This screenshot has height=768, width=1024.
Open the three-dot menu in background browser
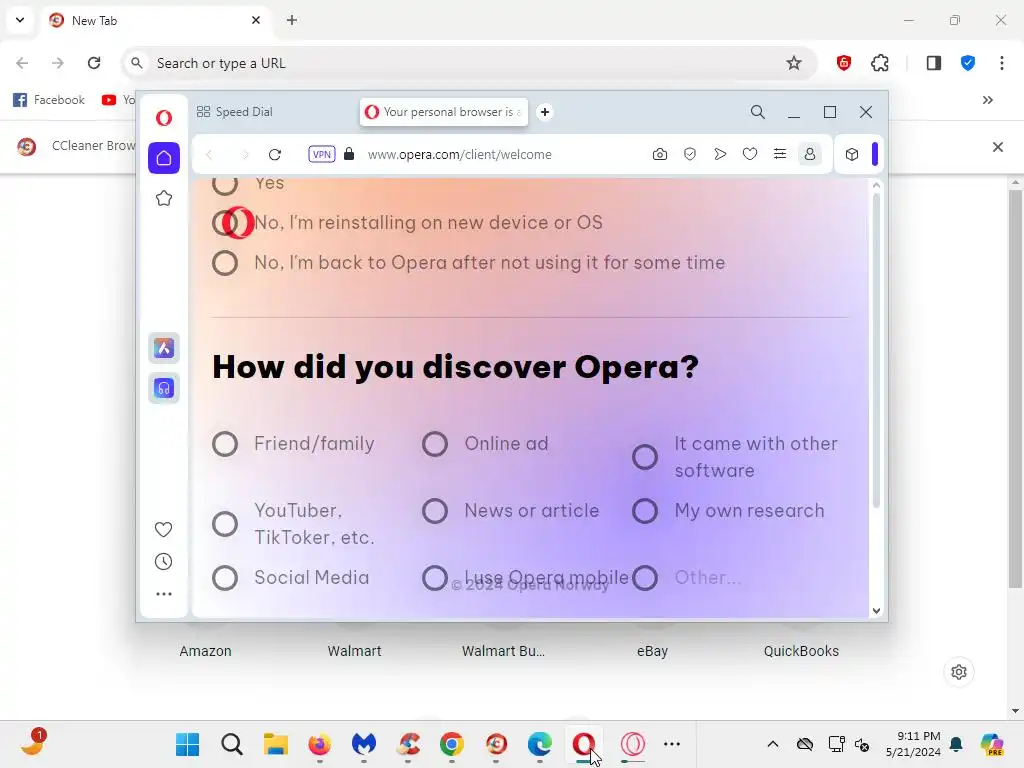pos(1002,63)
